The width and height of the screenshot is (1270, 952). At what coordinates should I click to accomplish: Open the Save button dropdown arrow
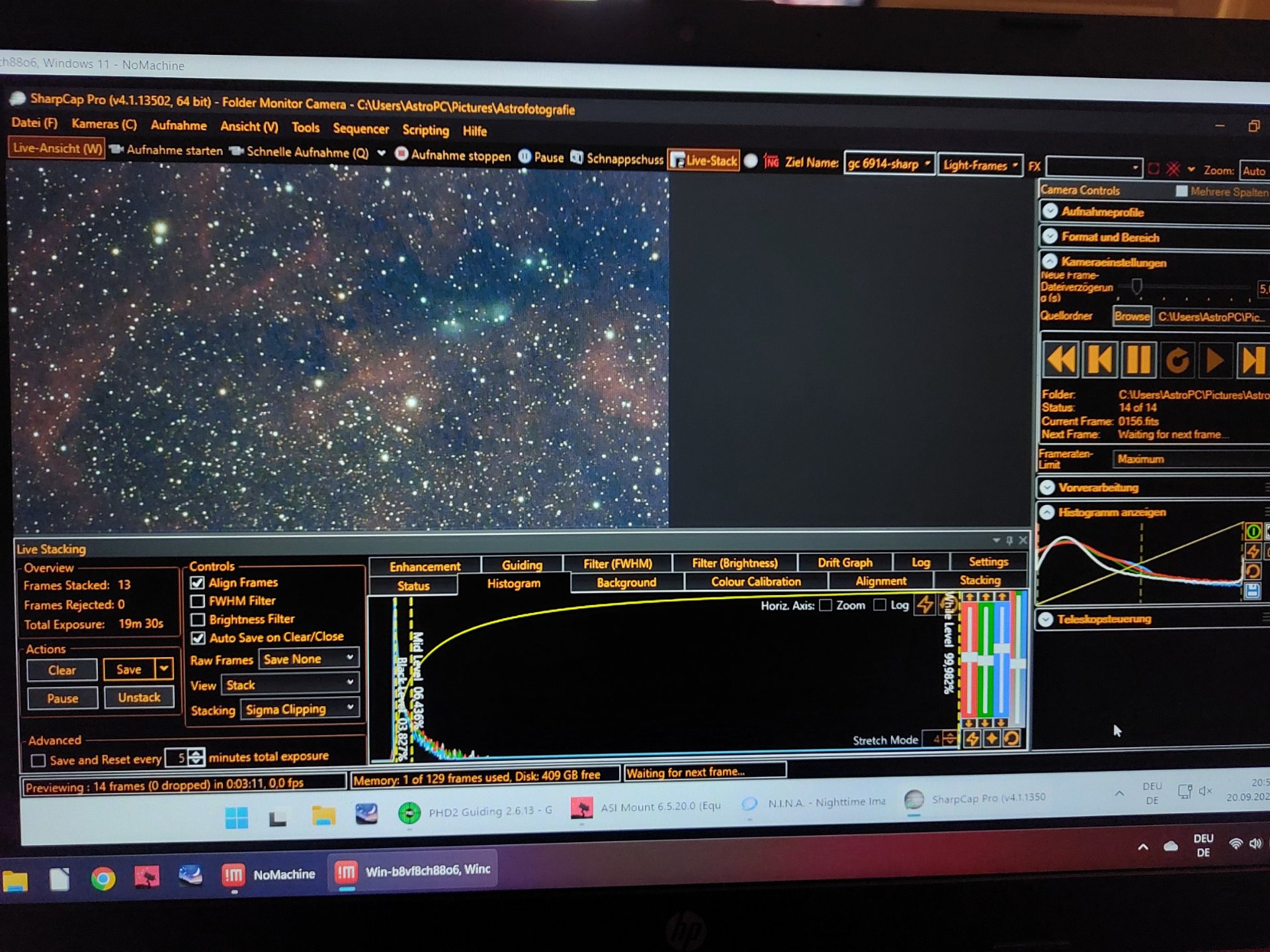point(163,669)
